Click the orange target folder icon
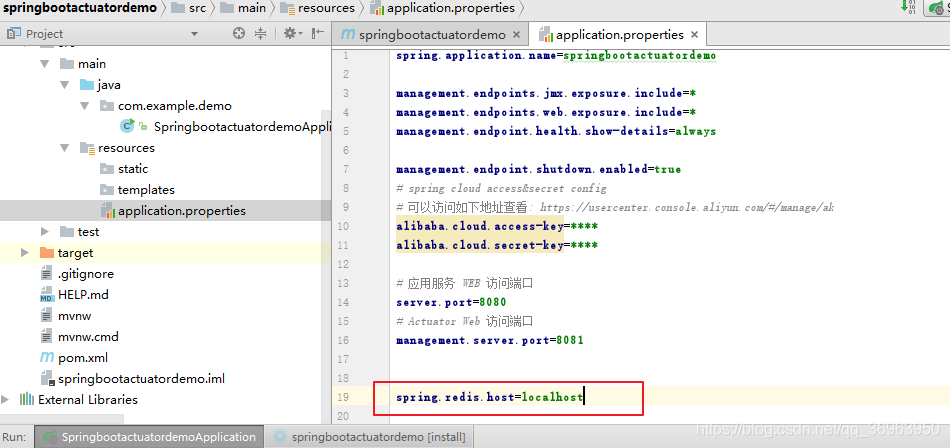The height and width of the screenshot is (448, 950). pos(47,253)
